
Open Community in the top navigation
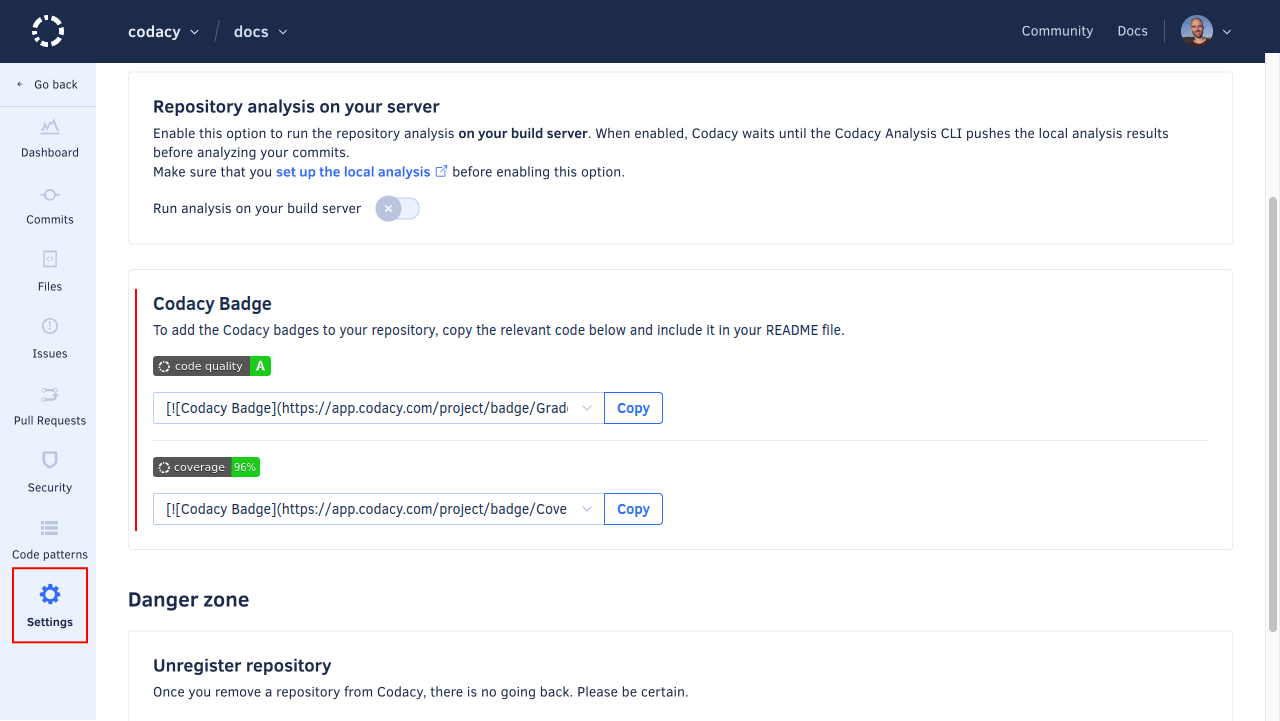[1057, 31]
